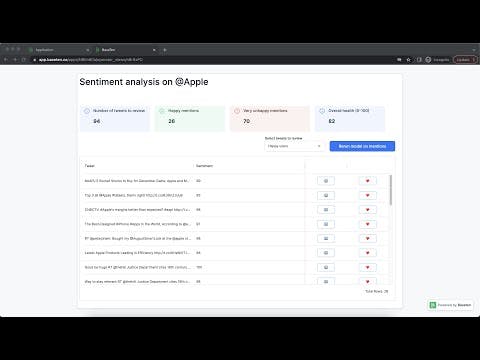Click the face icon button for AugustSmartLock tweet row
This screenshot has width=480, height=360.
click(x=326, y=238)
